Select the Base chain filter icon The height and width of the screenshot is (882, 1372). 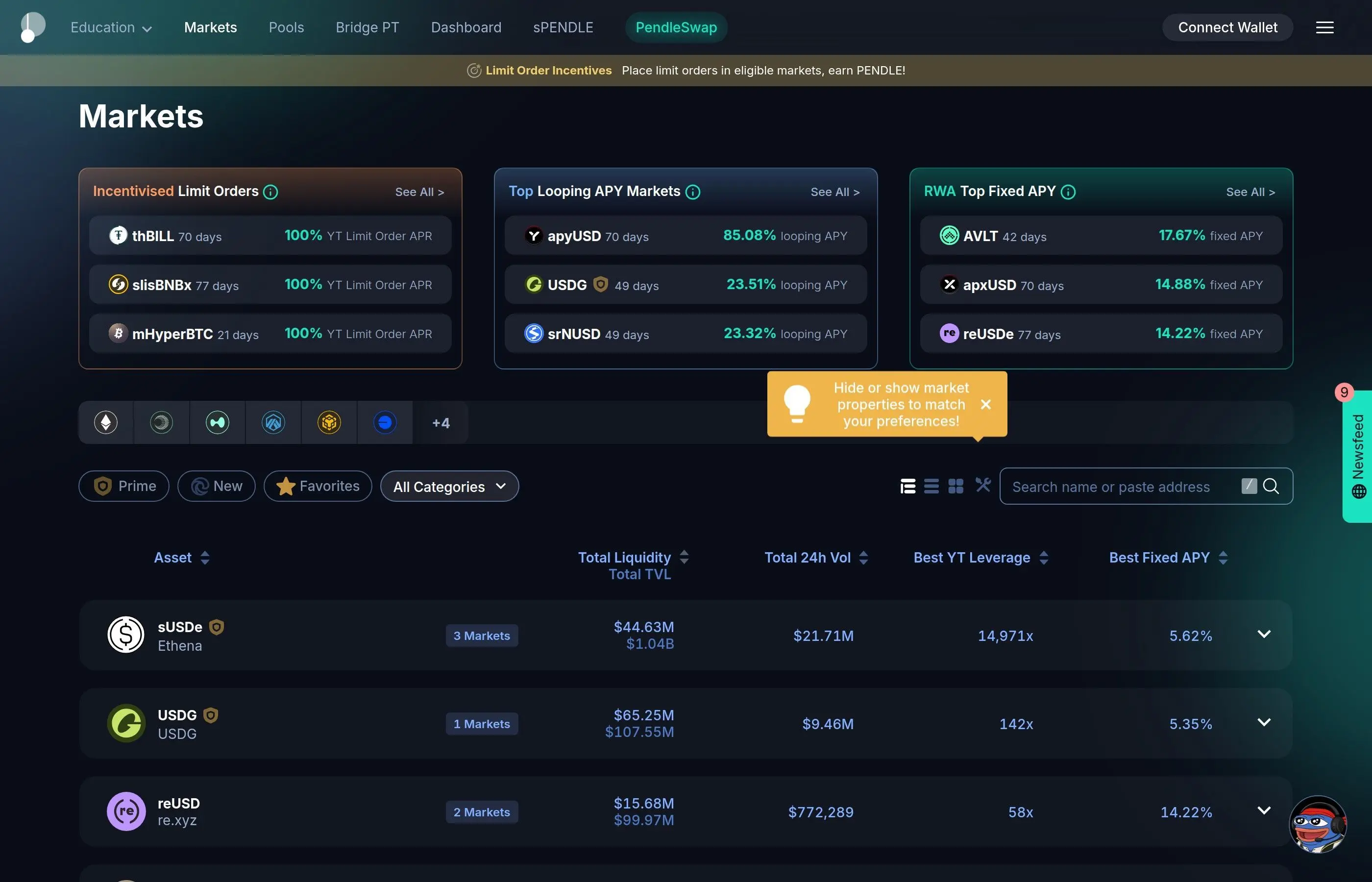(x=385, y=423)
